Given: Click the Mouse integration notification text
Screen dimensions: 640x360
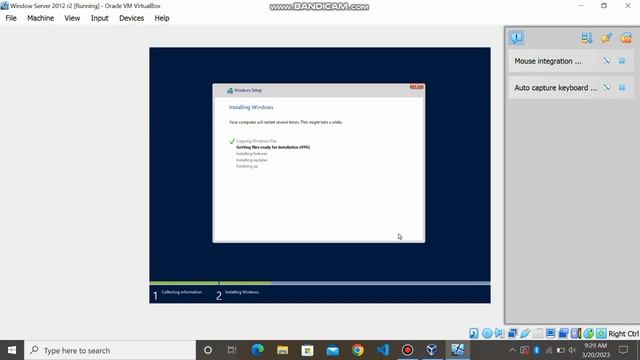Looking at the screenshot, I should [x=548, y=61].
